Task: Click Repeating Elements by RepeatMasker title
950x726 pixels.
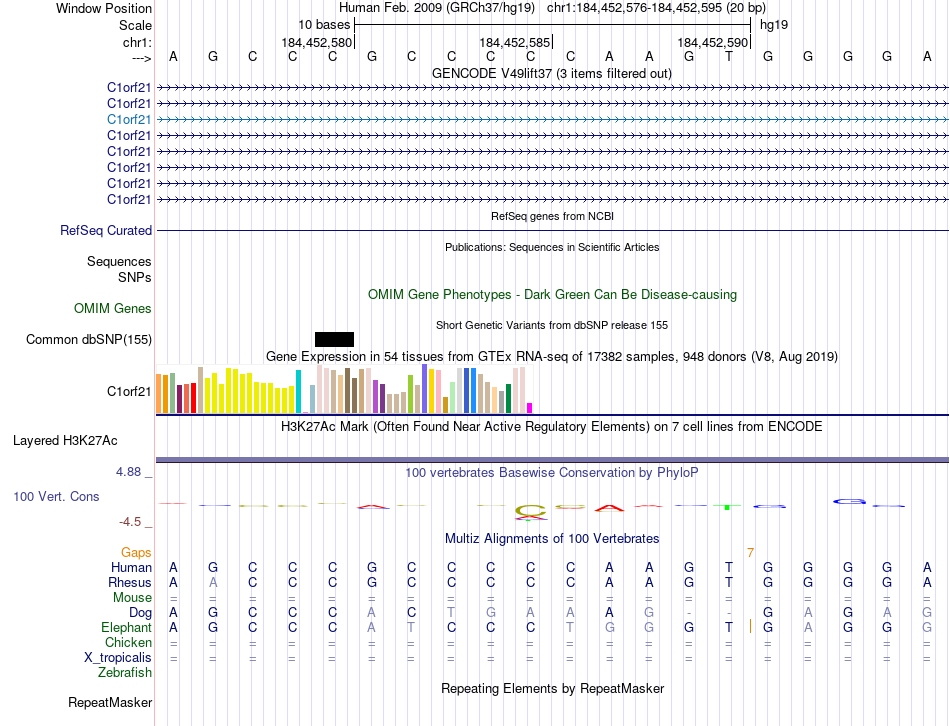Action: click(553, 688)
